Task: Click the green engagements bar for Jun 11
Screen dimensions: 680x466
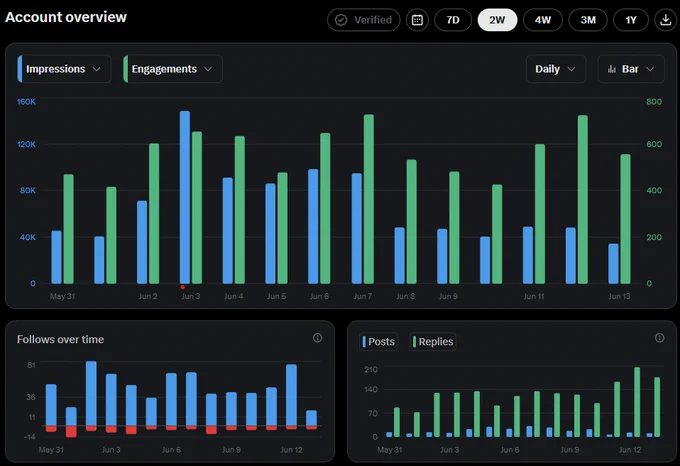Action: [x=540, y=214]
